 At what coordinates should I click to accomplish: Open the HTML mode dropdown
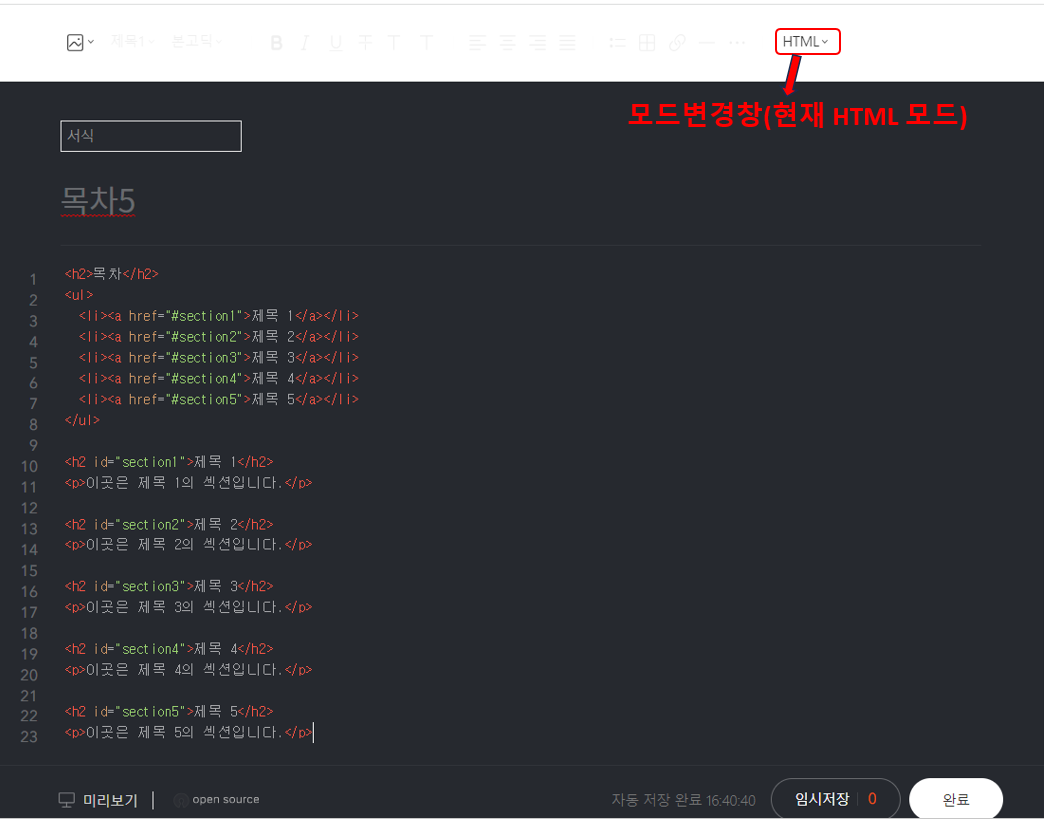tap(807, 42)
